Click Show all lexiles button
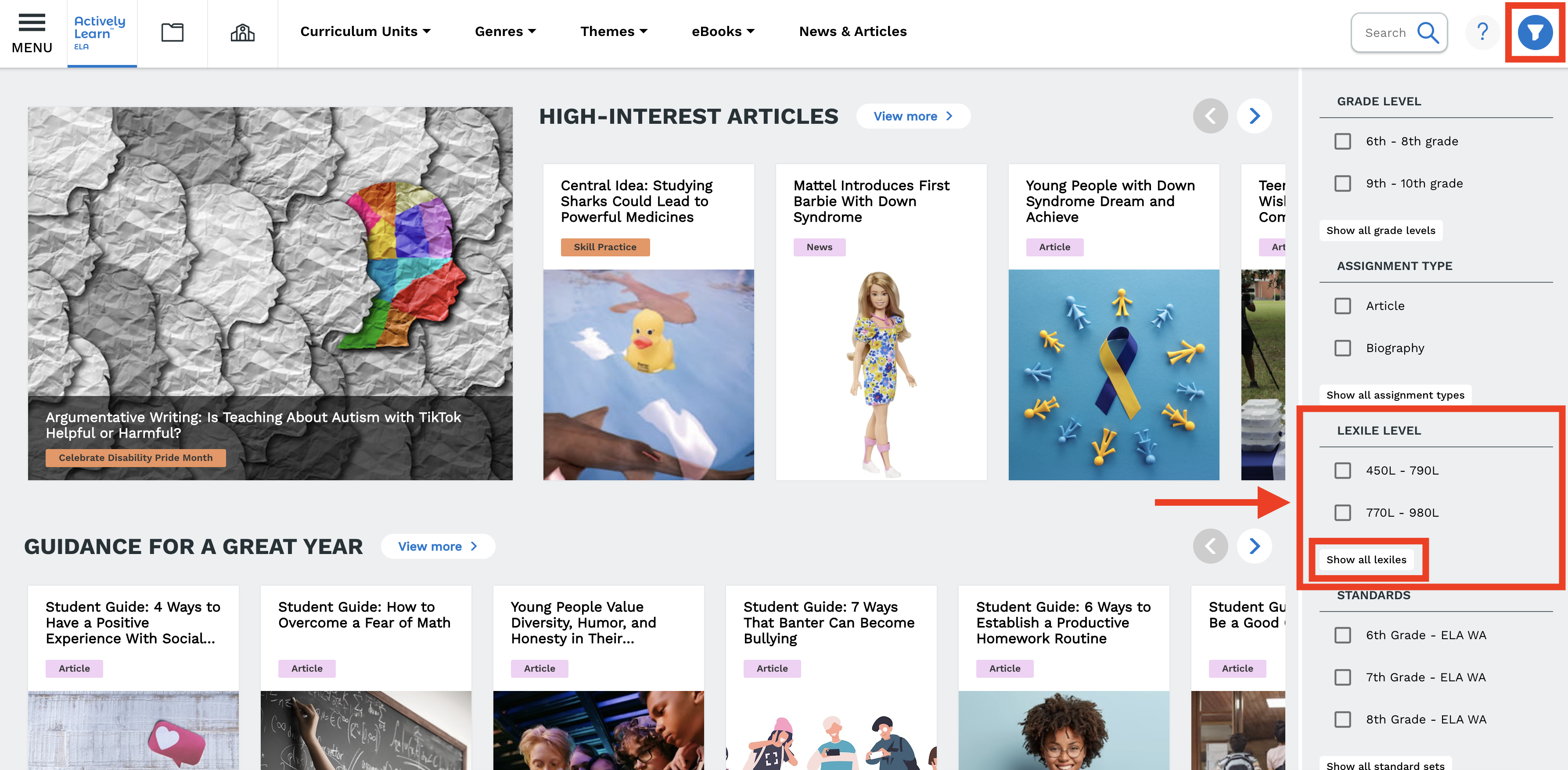 [1367, 560]
